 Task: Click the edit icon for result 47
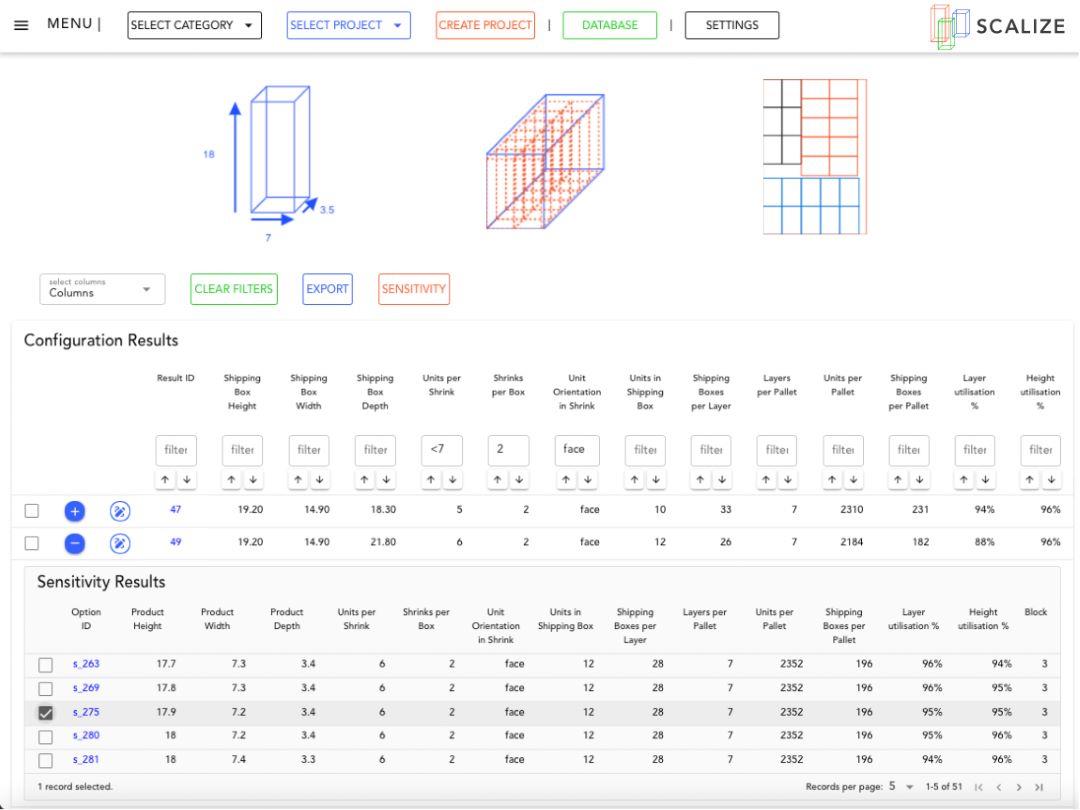[120, 511]
